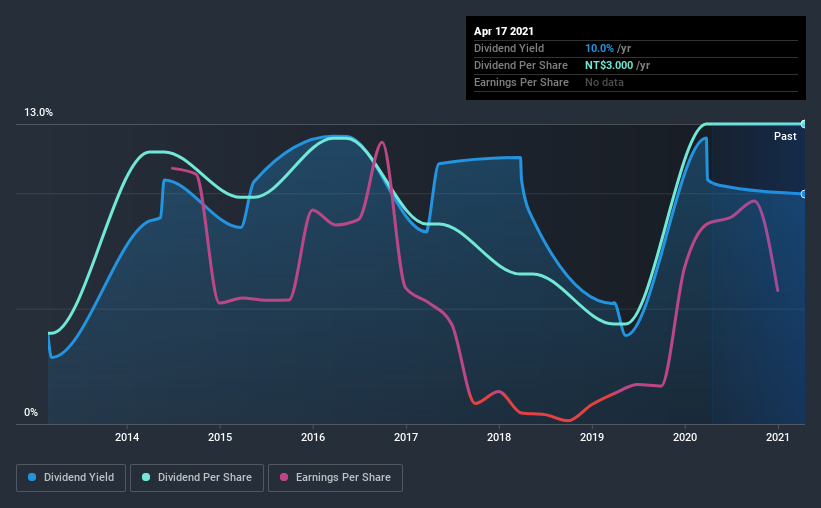Click the NT$3.000 dividend per share value

tap(609, 65)
